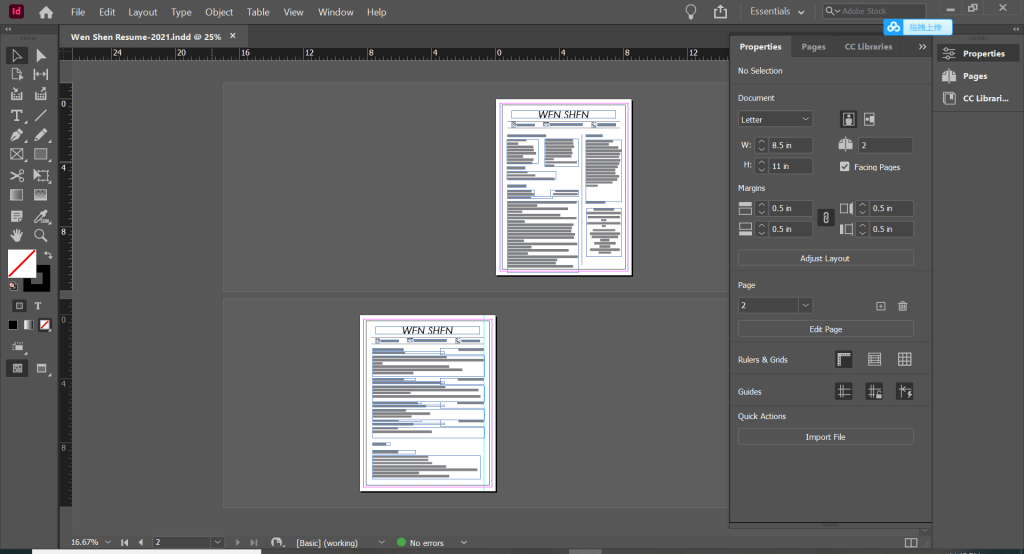Viewport: 1024px width, 554px height.
Task: Open the zoom level dropdown at 16.67%
Action: 108,542
